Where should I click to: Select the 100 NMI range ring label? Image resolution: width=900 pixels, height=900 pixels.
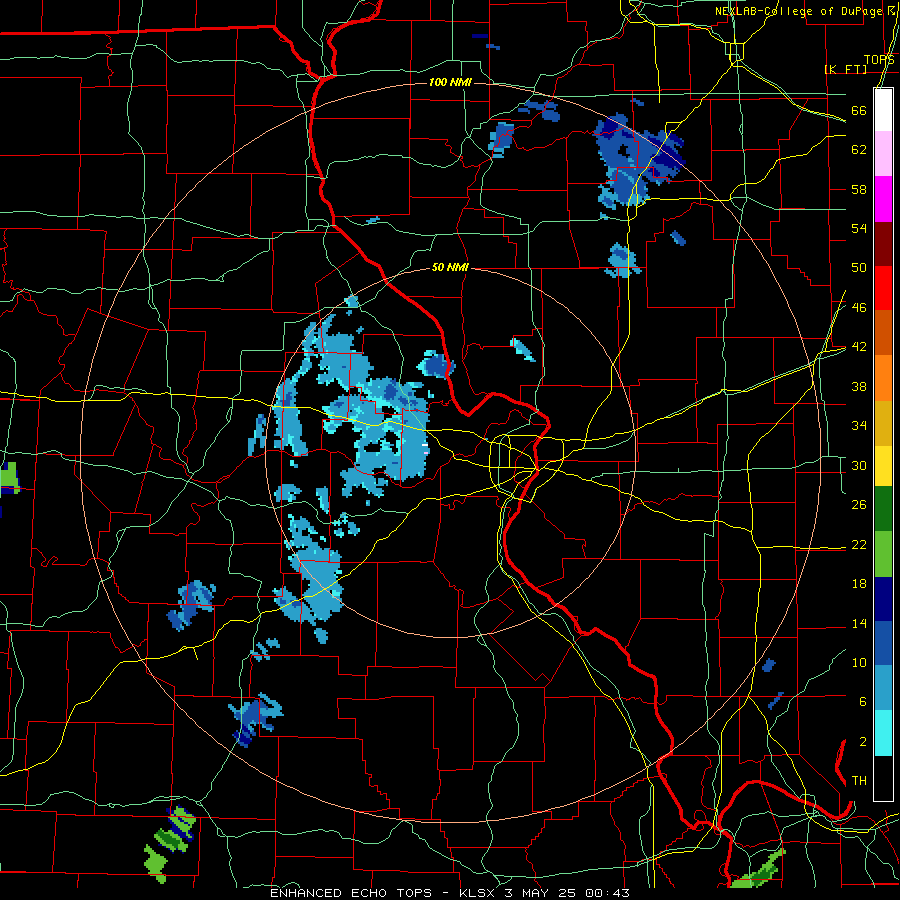(x=450, y=82)
